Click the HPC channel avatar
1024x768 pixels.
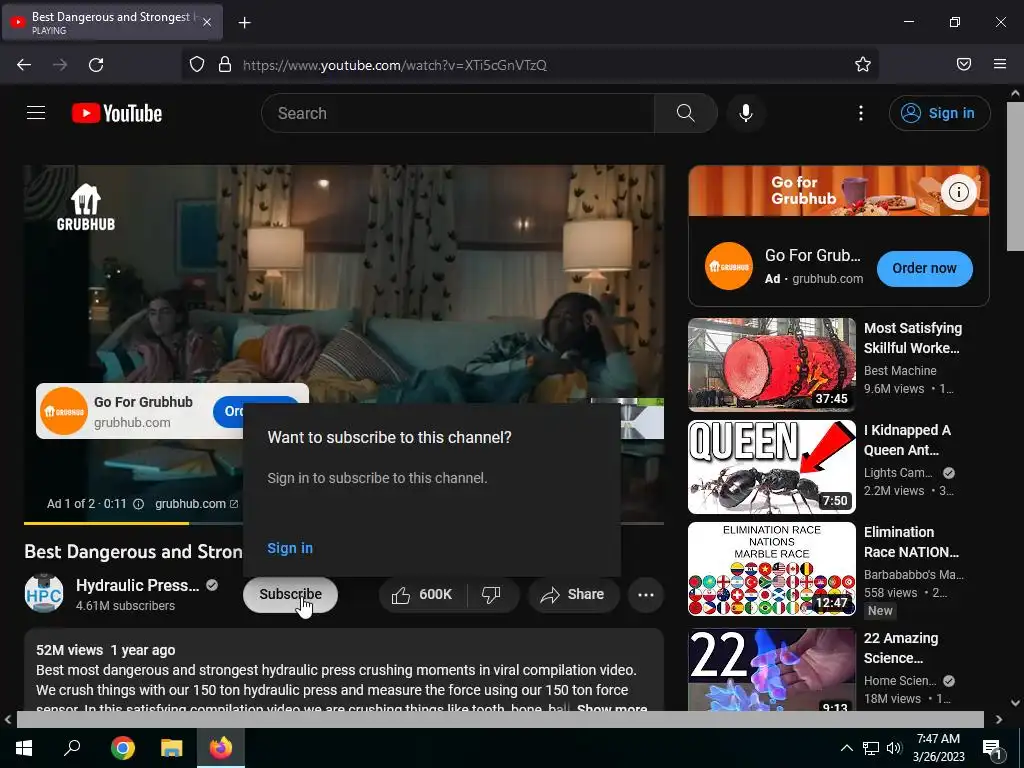pos(44,594)
